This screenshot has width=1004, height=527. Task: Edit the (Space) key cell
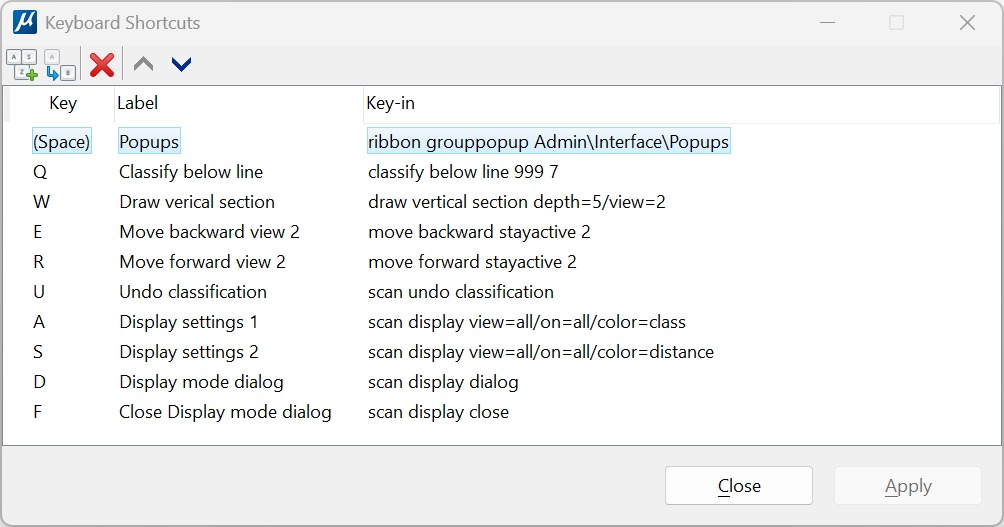pyautogui.click(x=61, y=142)
